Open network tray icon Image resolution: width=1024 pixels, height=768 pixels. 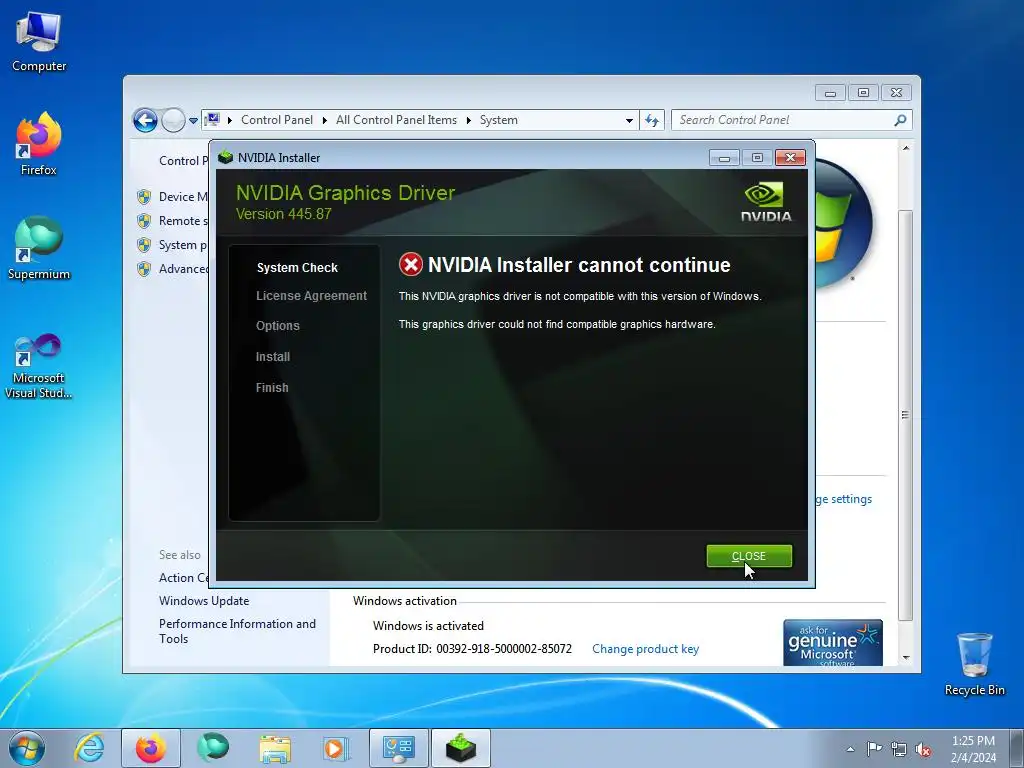coord(899,749)
